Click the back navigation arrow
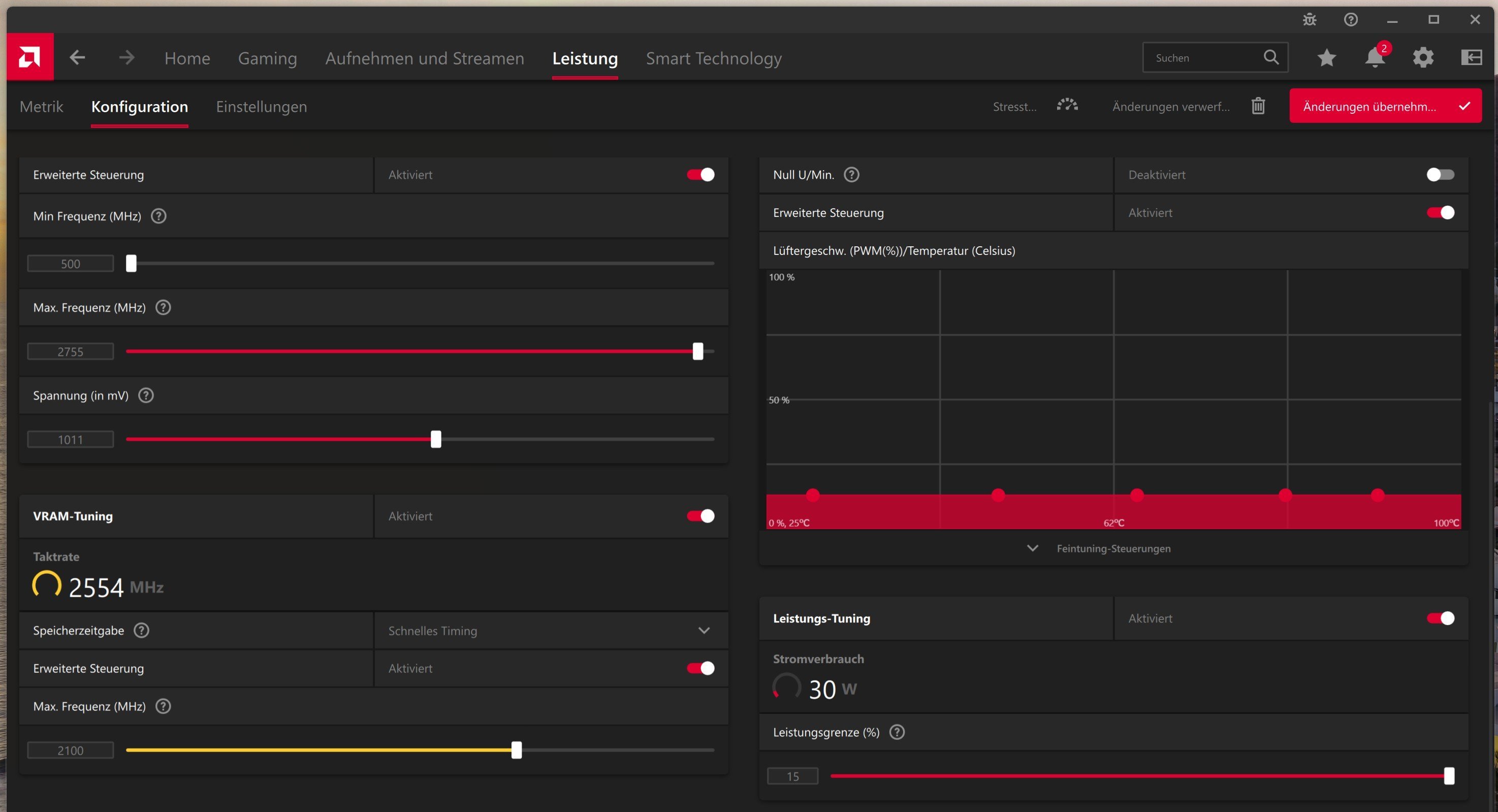Screen dimensions: 1498x812 [77, 57]
